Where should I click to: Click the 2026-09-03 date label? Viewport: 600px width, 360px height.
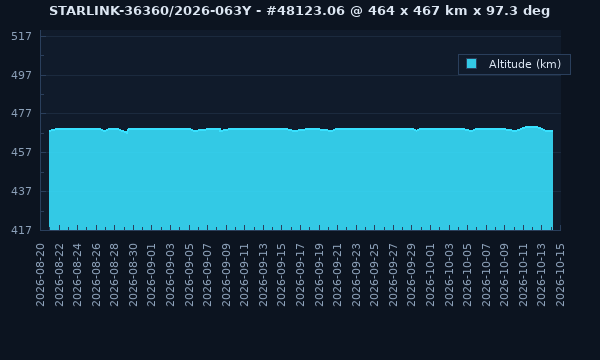point(170,275)
